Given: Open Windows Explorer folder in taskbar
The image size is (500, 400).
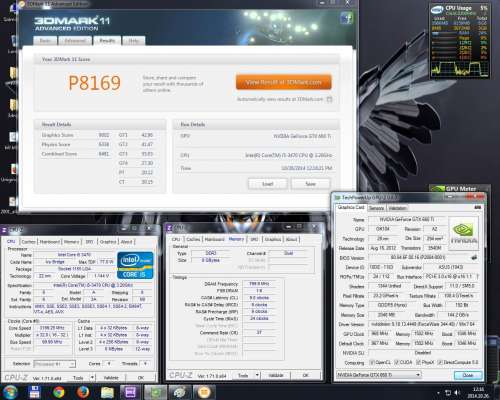Looking at the screenshot, I should pos(107,392).
